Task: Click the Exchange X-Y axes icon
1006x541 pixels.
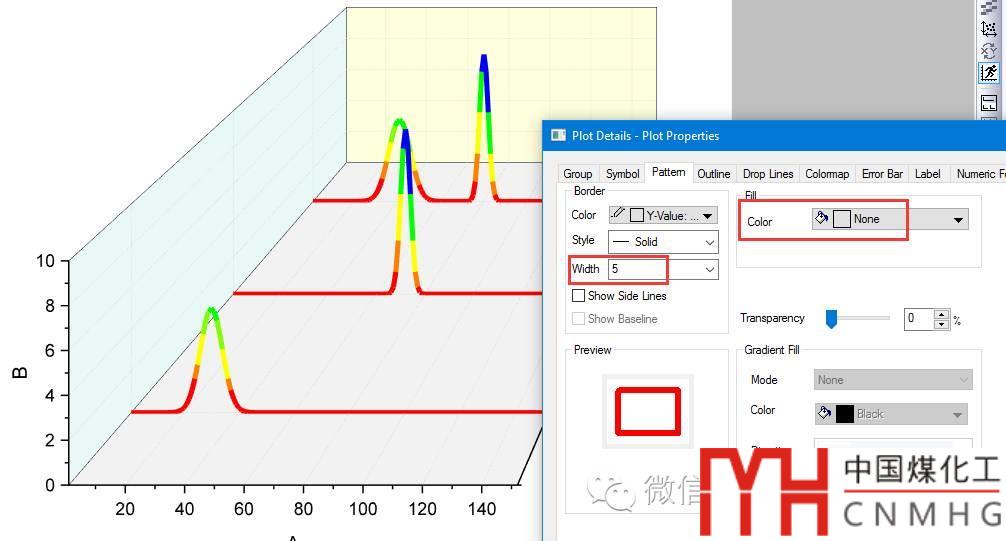Action: [989, 51]
